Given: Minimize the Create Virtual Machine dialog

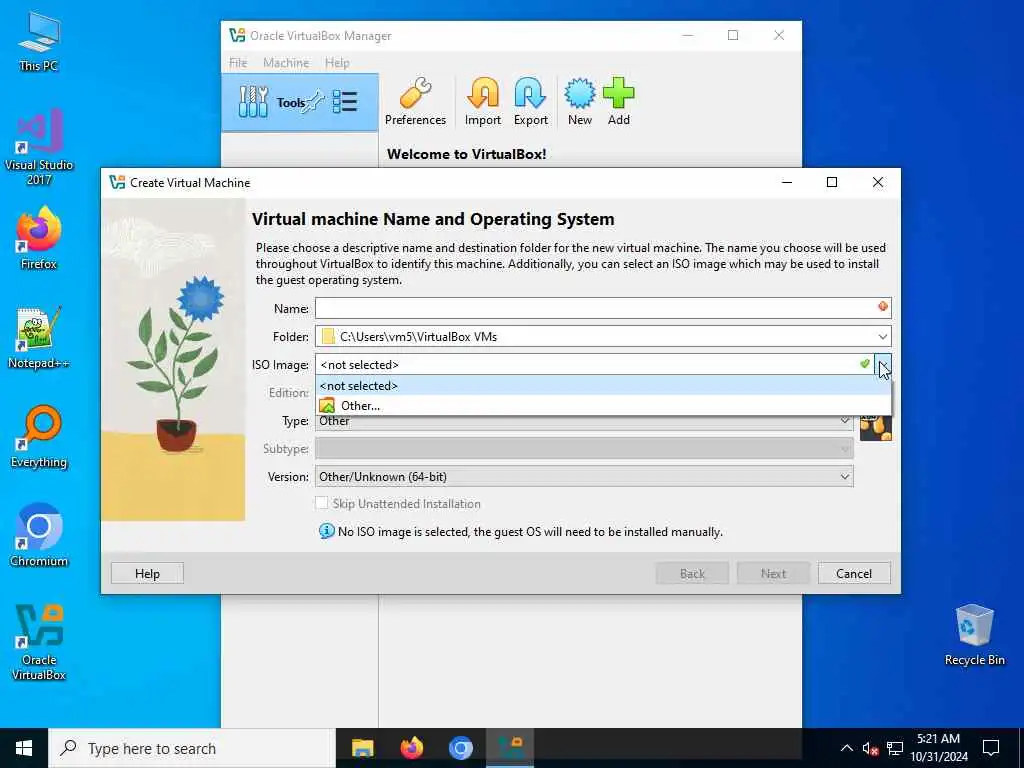Looking at the screenshot, I should 787,182.
